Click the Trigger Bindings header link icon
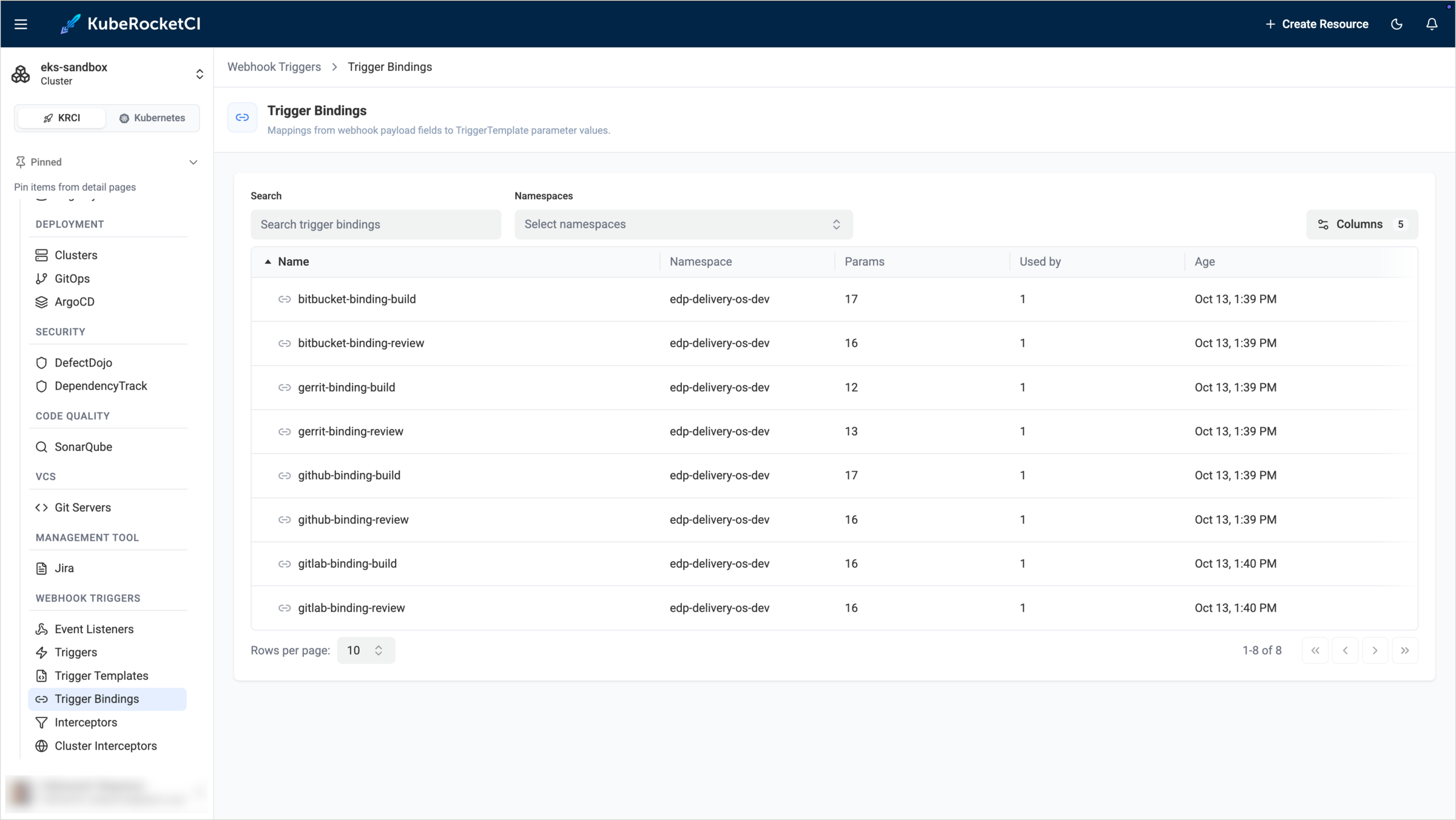Screen dimensions: 1456x820 coord(242,118)
